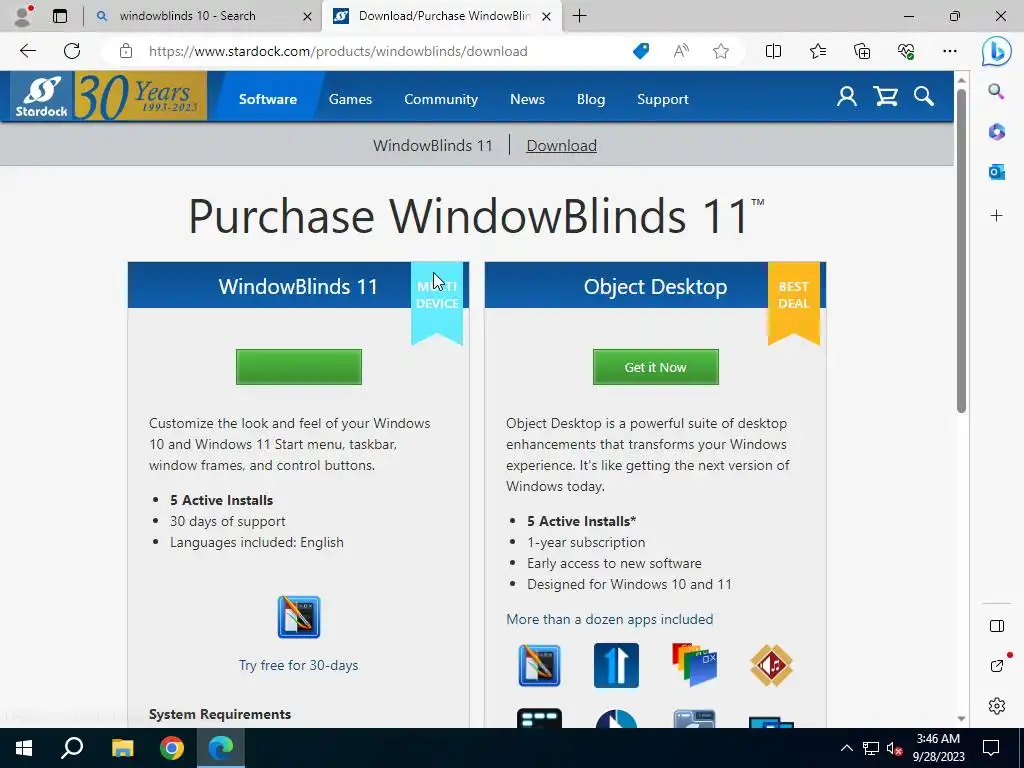This screenshot has height=768, width=1024.
Task: Click the Read aloud icon
Action: [x=680, y=51]
